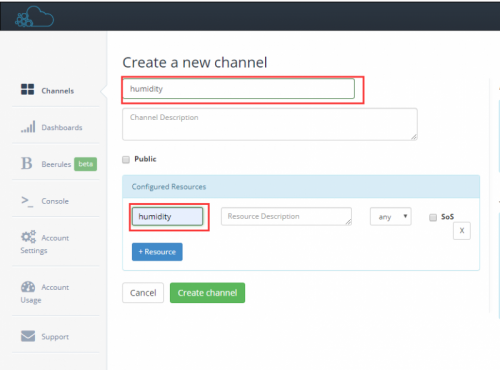Open Channels via its grid icon
The width and height of the screenshot is (500, 370).
[x=27, y=89]
